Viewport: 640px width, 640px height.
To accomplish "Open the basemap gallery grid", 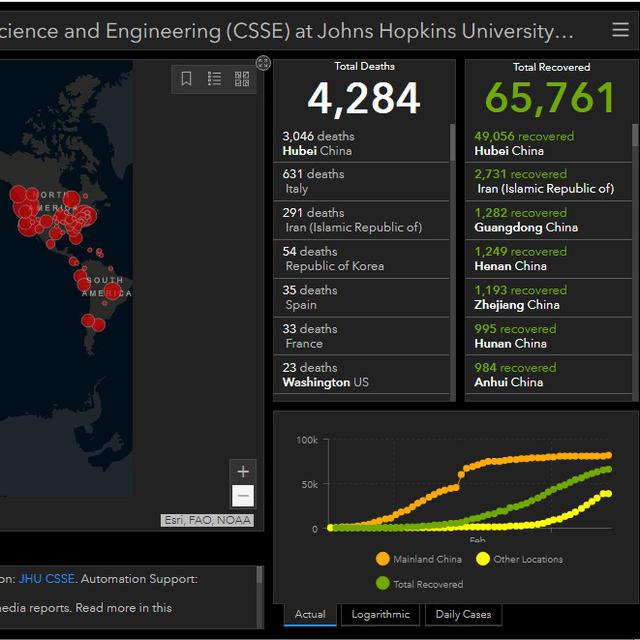I will 242,79.
